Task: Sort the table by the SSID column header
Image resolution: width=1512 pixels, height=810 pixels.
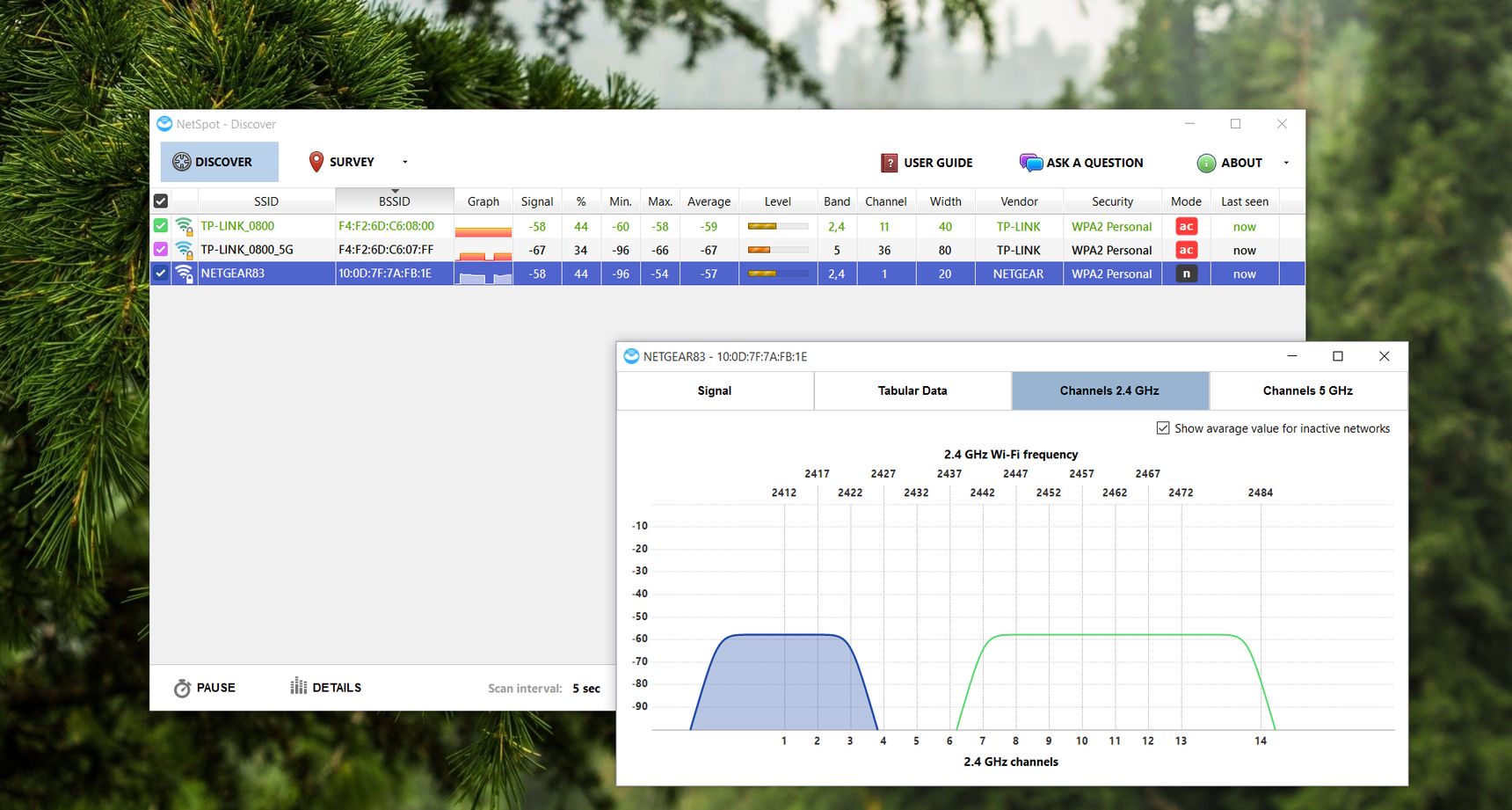Action: (x=266, y=201)
